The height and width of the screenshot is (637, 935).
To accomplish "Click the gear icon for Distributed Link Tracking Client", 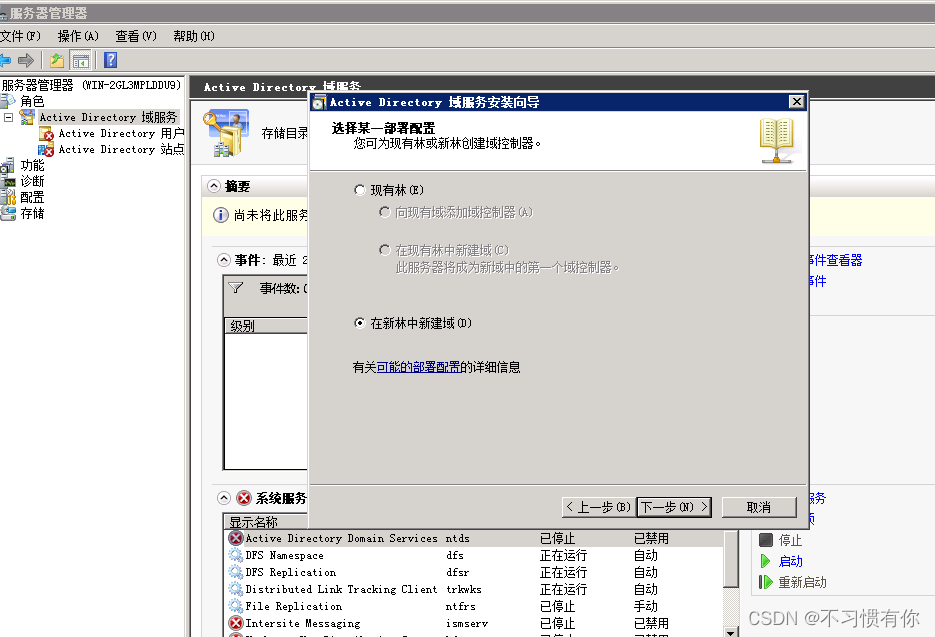I will [236, 589].
